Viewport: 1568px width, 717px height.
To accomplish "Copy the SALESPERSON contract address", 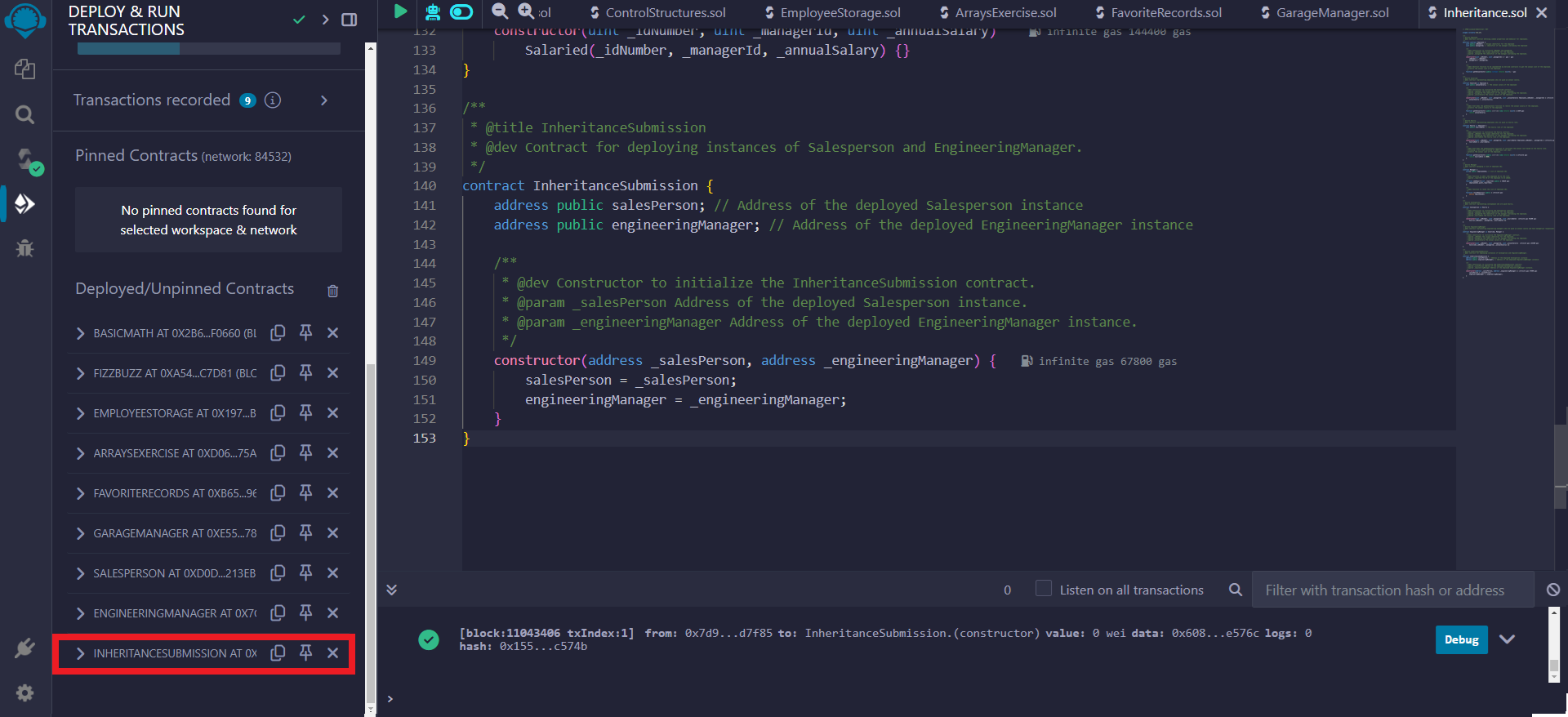I will coord(278,572).
